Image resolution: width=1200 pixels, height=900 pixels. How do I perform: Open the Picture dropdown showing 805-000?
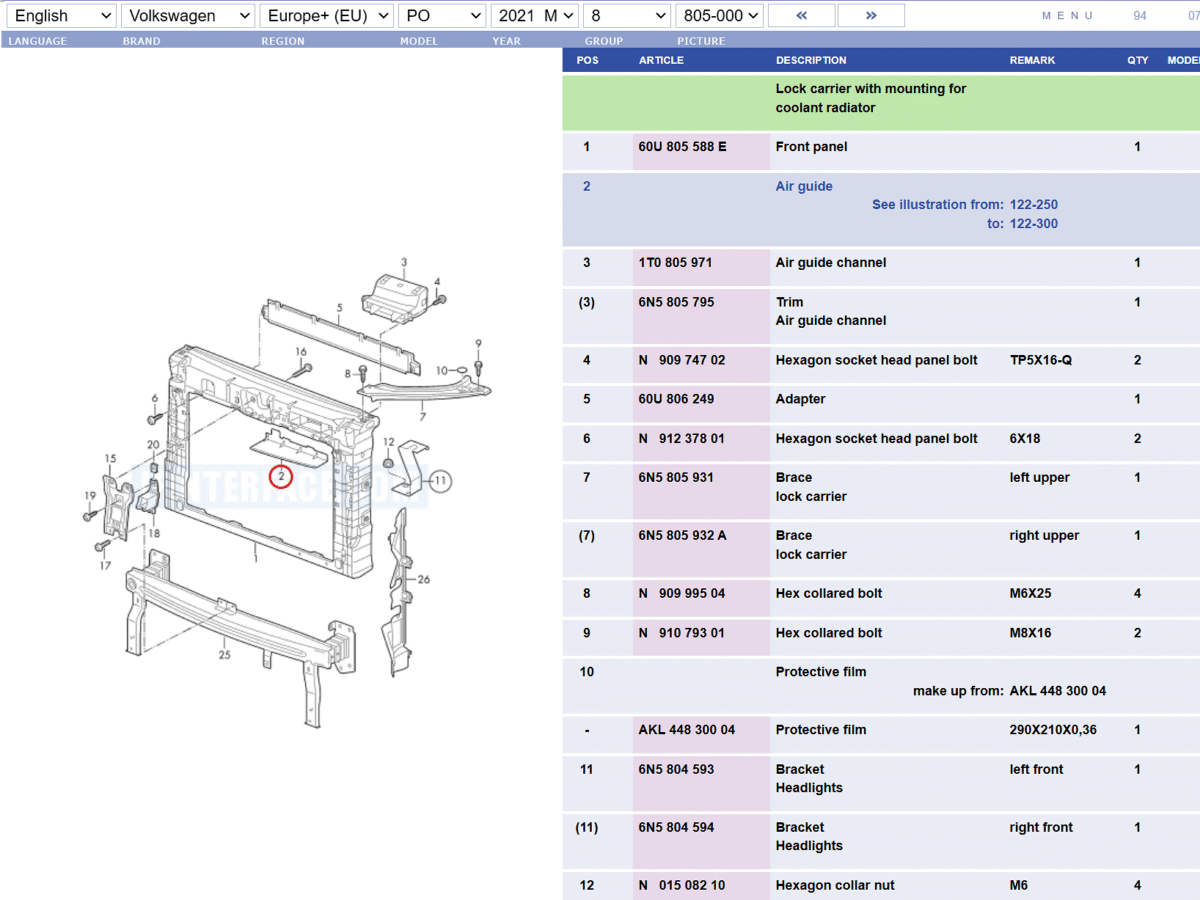pos(719,16)
